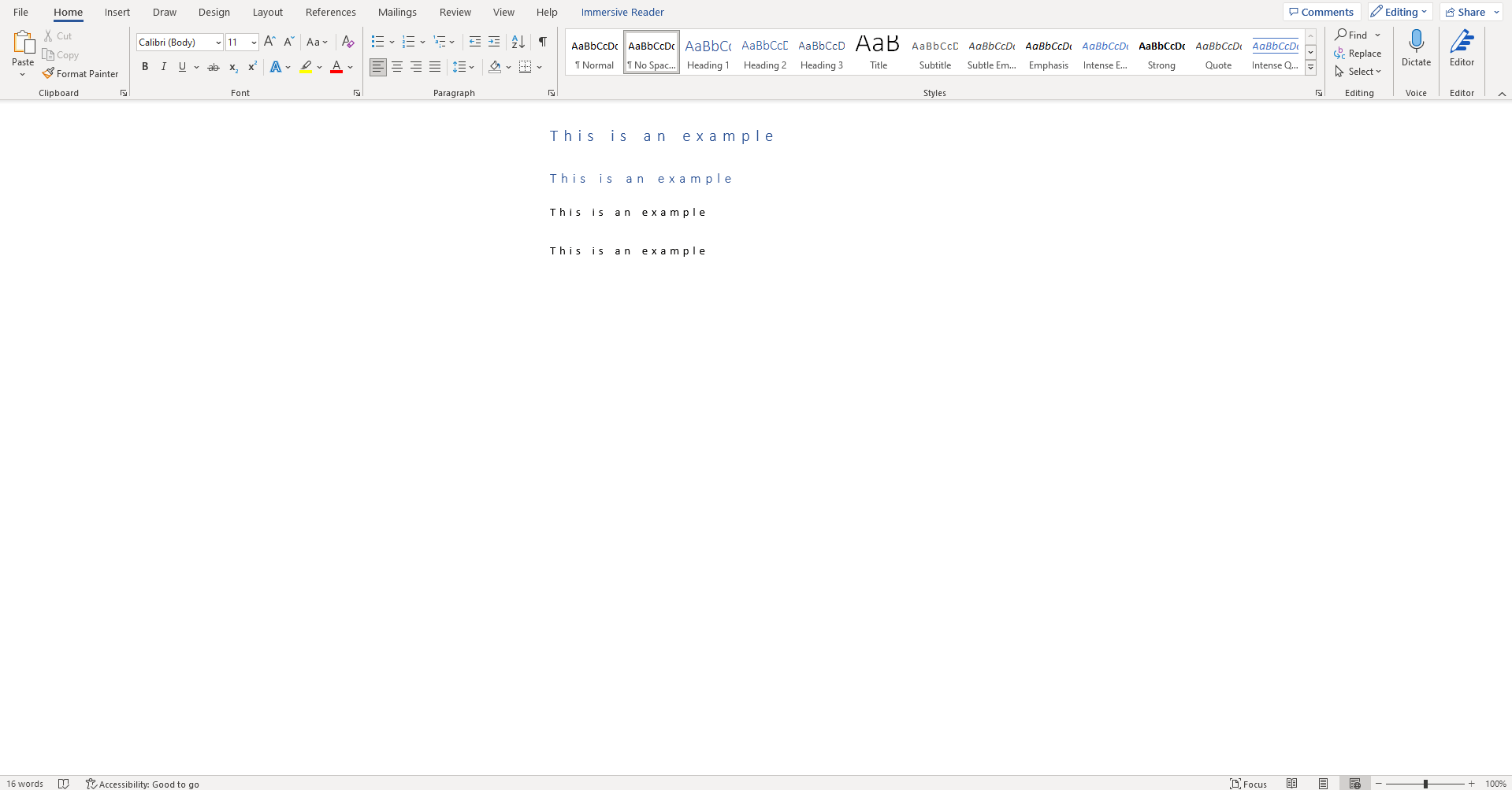Apply strikethrough formatting
This screenshot has height=790, width=1512.
coord(214,67)
